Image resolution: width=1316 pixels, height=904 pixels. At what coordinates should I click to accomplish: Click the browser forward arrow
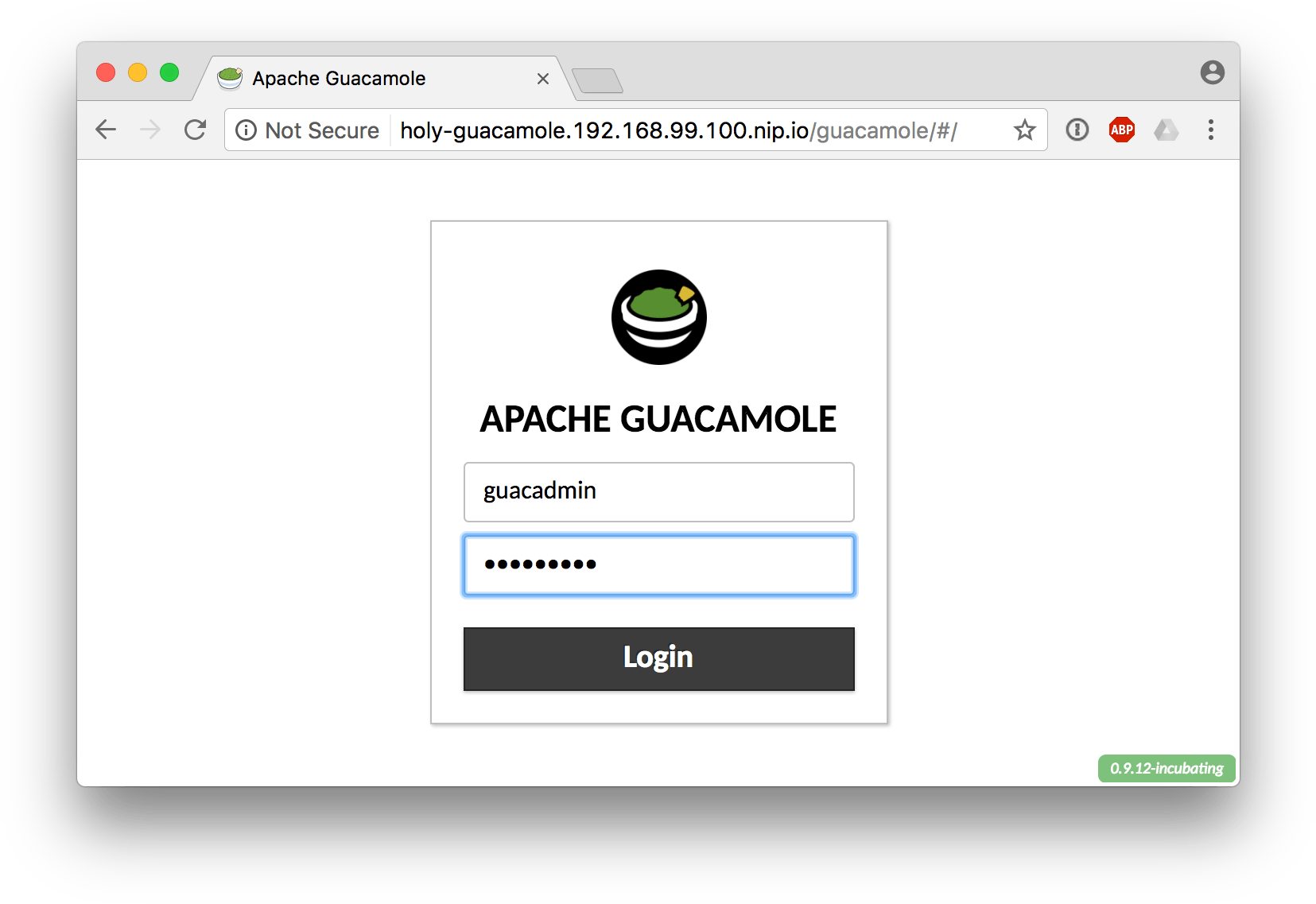point(150,130)
